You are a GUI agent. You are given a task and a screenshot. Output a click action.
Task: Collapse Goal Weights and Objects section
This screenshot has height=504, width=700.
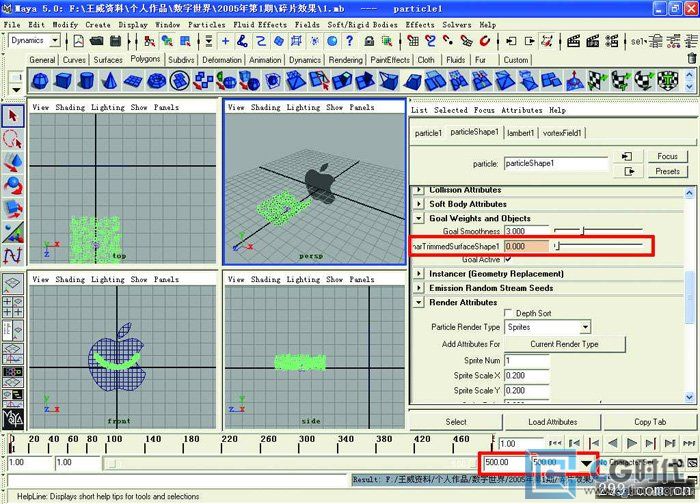pos(419,218)
